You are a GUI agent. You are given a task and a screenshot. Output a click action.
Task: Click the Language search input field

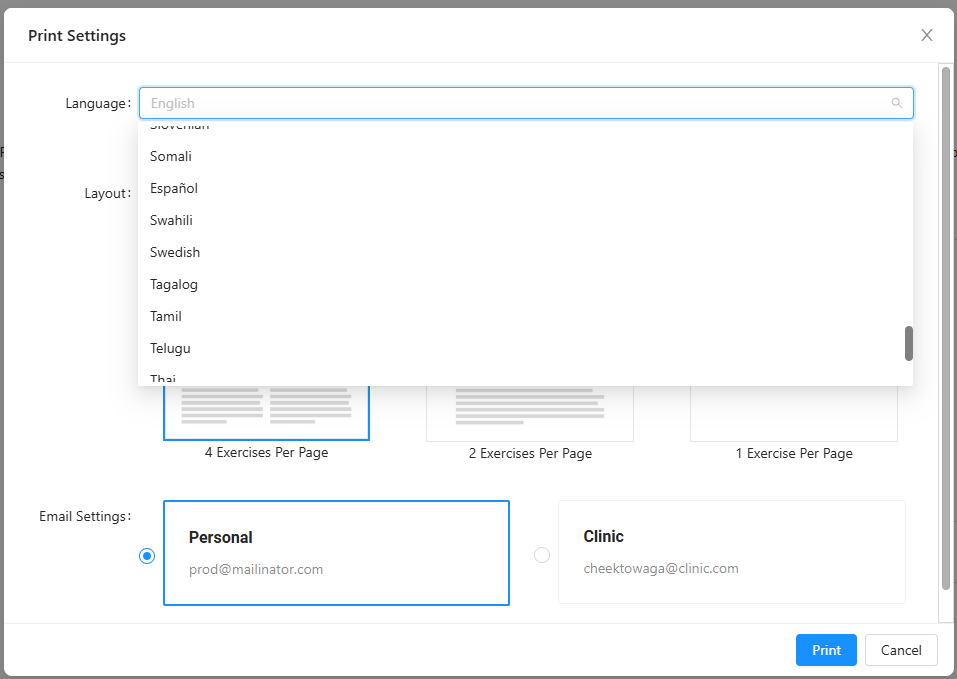coord(515,103)
